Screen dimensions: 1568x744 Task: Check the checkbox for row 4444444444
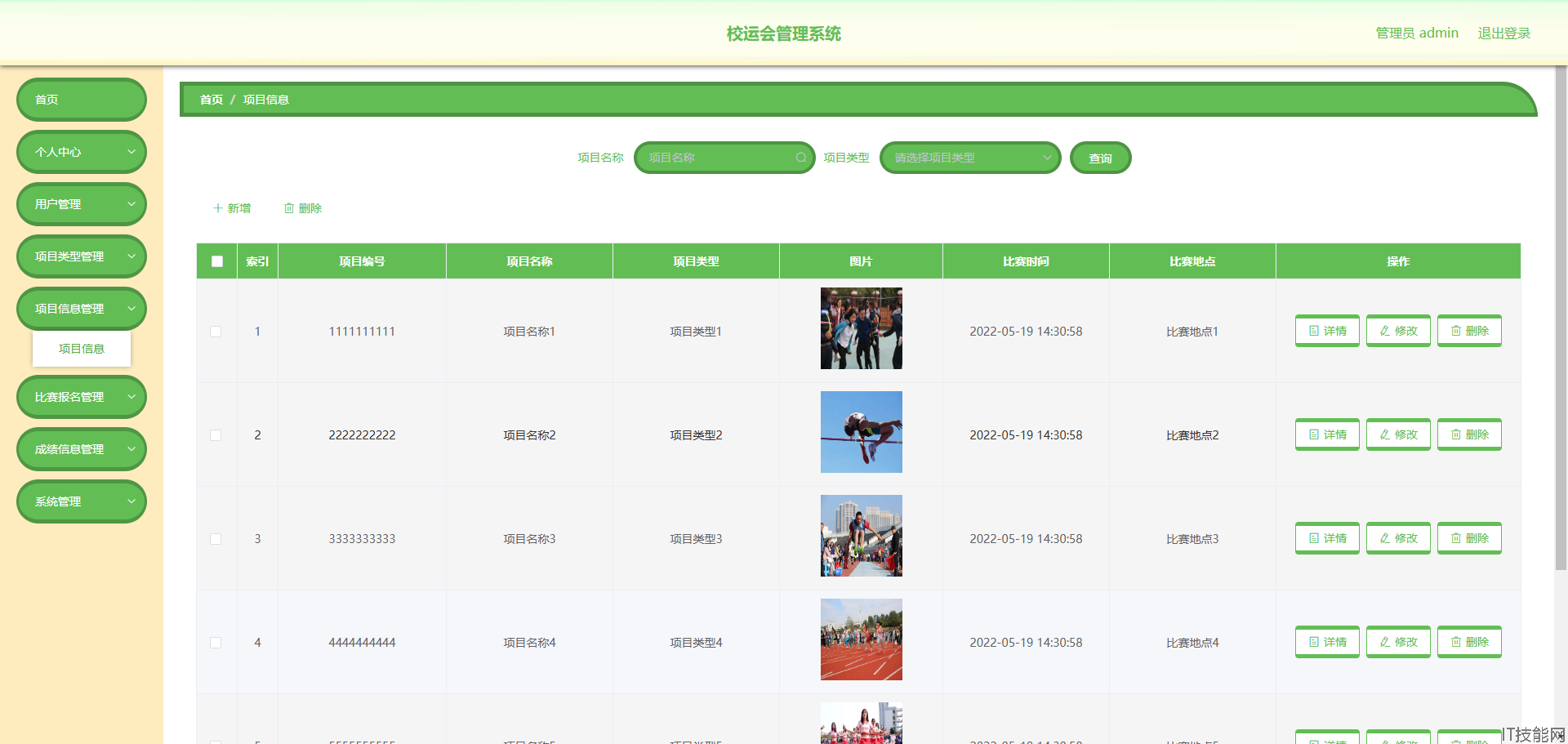tap(216, 643)
